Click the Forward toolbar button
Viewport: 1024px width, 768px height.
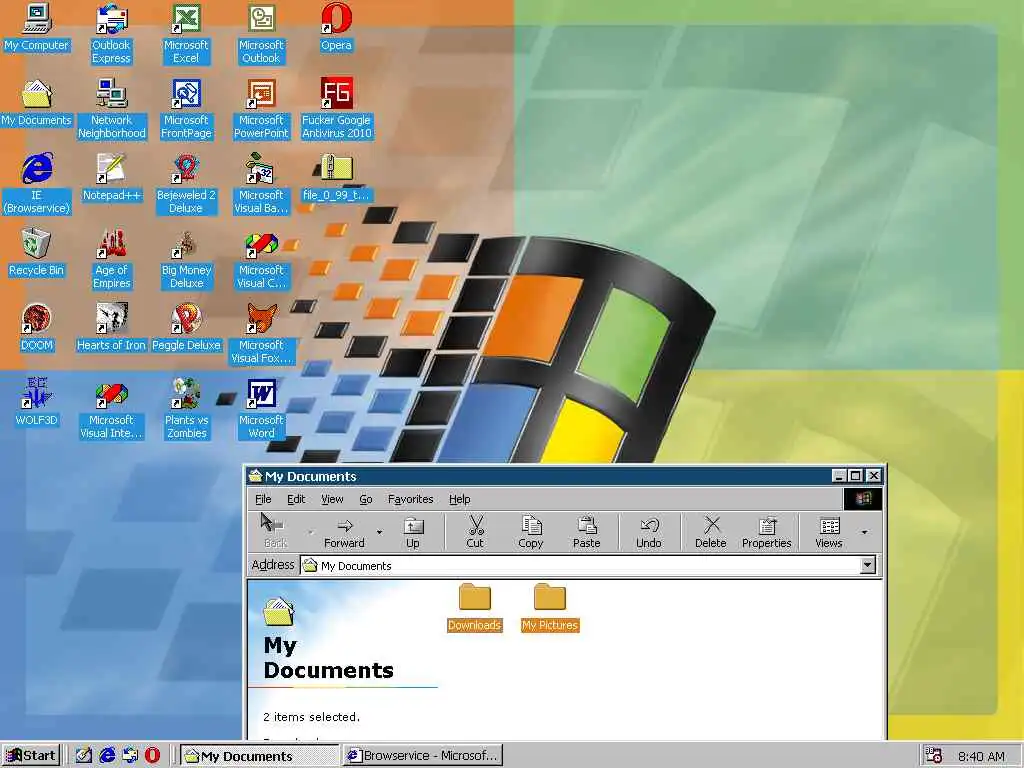344,532
